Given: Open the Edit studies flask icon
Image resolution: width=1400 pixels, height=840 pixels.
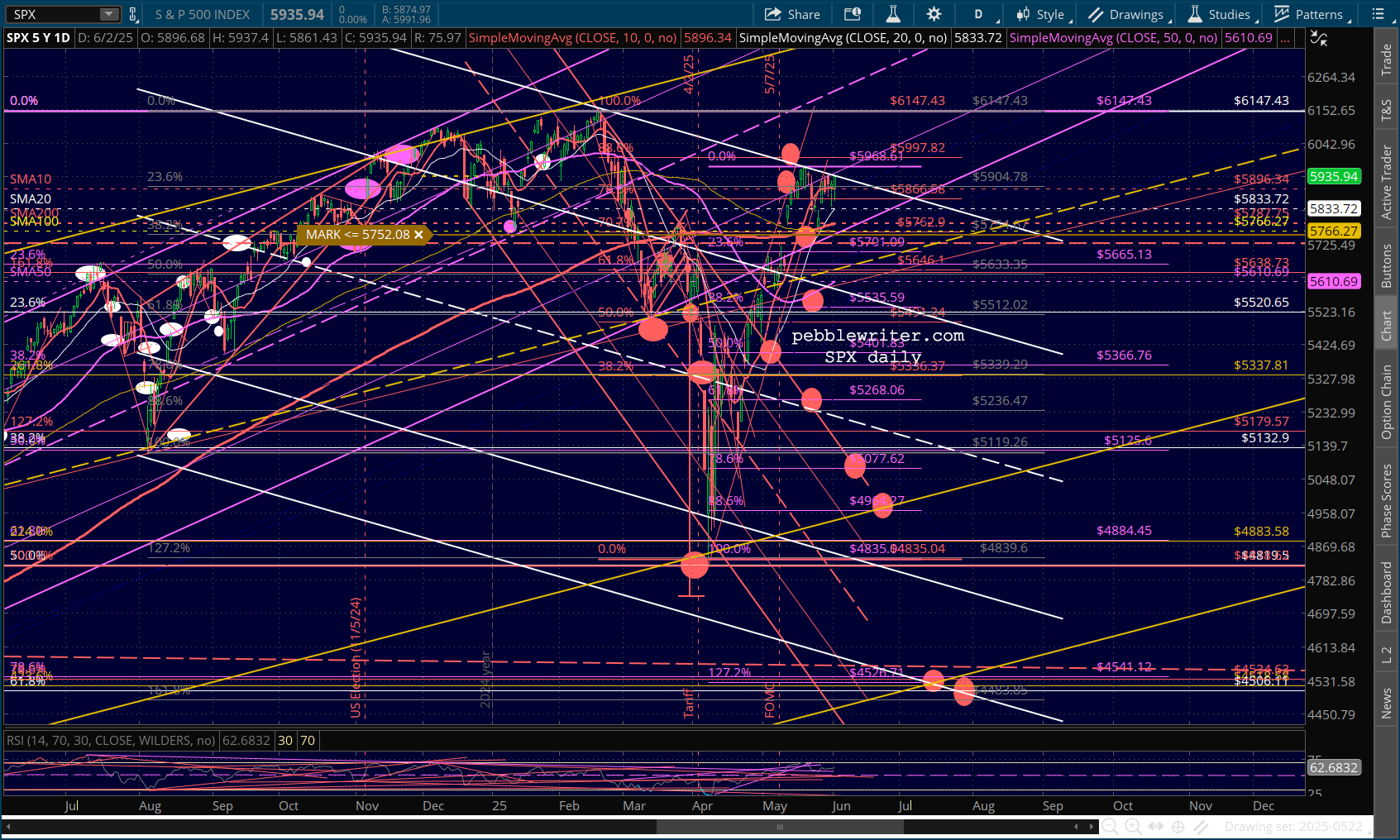Looking at the screenshot, I should (x=893, y=14).
